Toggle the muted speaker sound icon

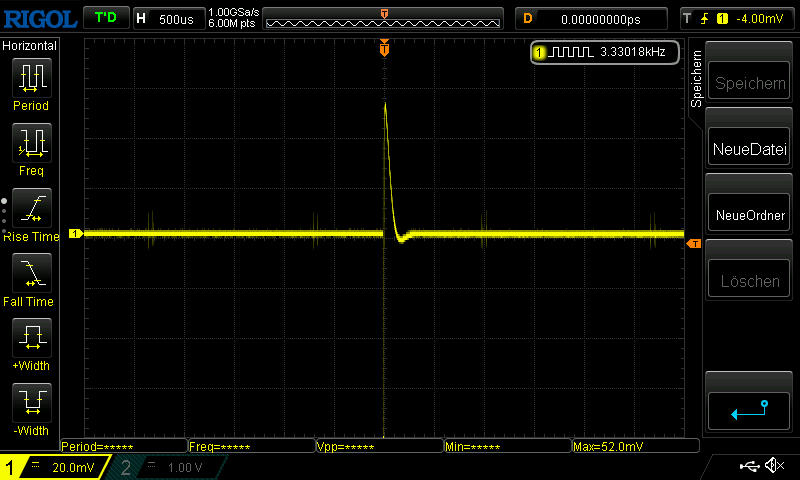[774, 465]
